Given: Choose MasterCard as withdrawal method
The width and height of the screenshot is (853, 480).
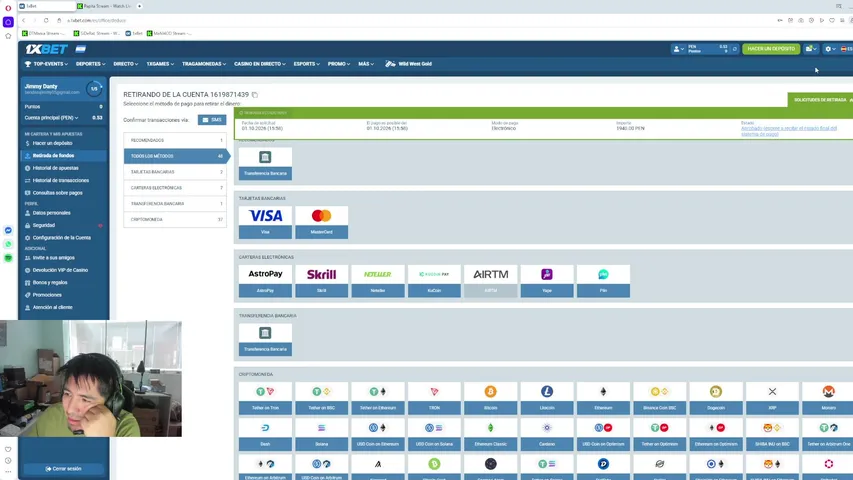Looking at the screenshot, I should click(x=322, y=222).
